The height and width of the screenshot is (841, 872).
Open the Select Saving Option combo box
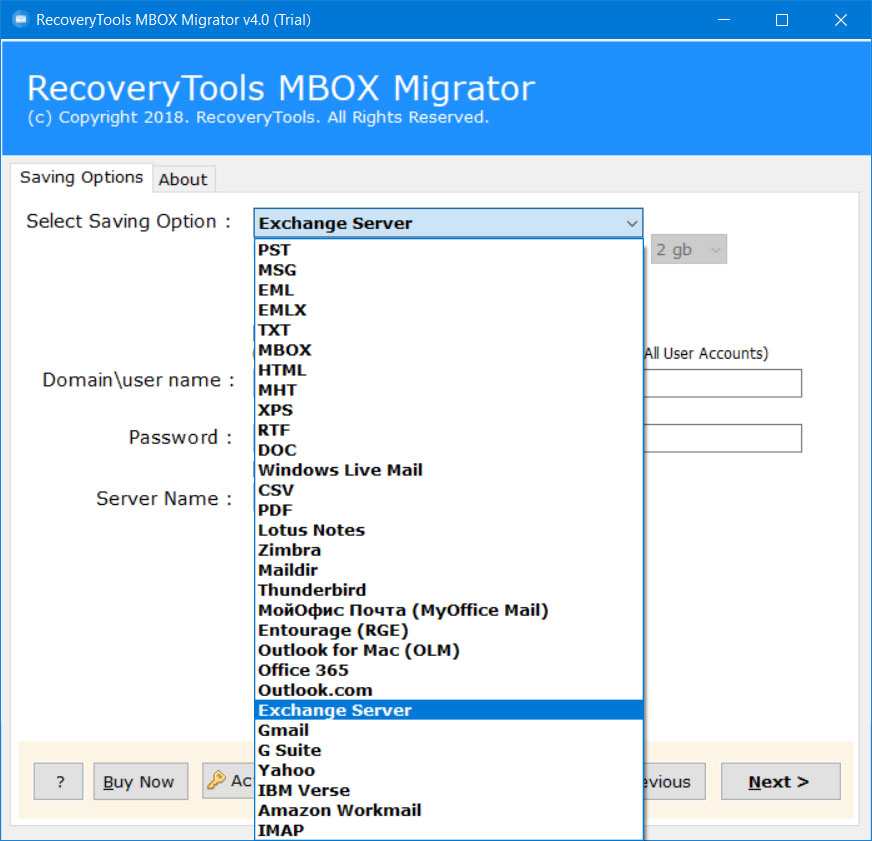(x=448, y=223)
